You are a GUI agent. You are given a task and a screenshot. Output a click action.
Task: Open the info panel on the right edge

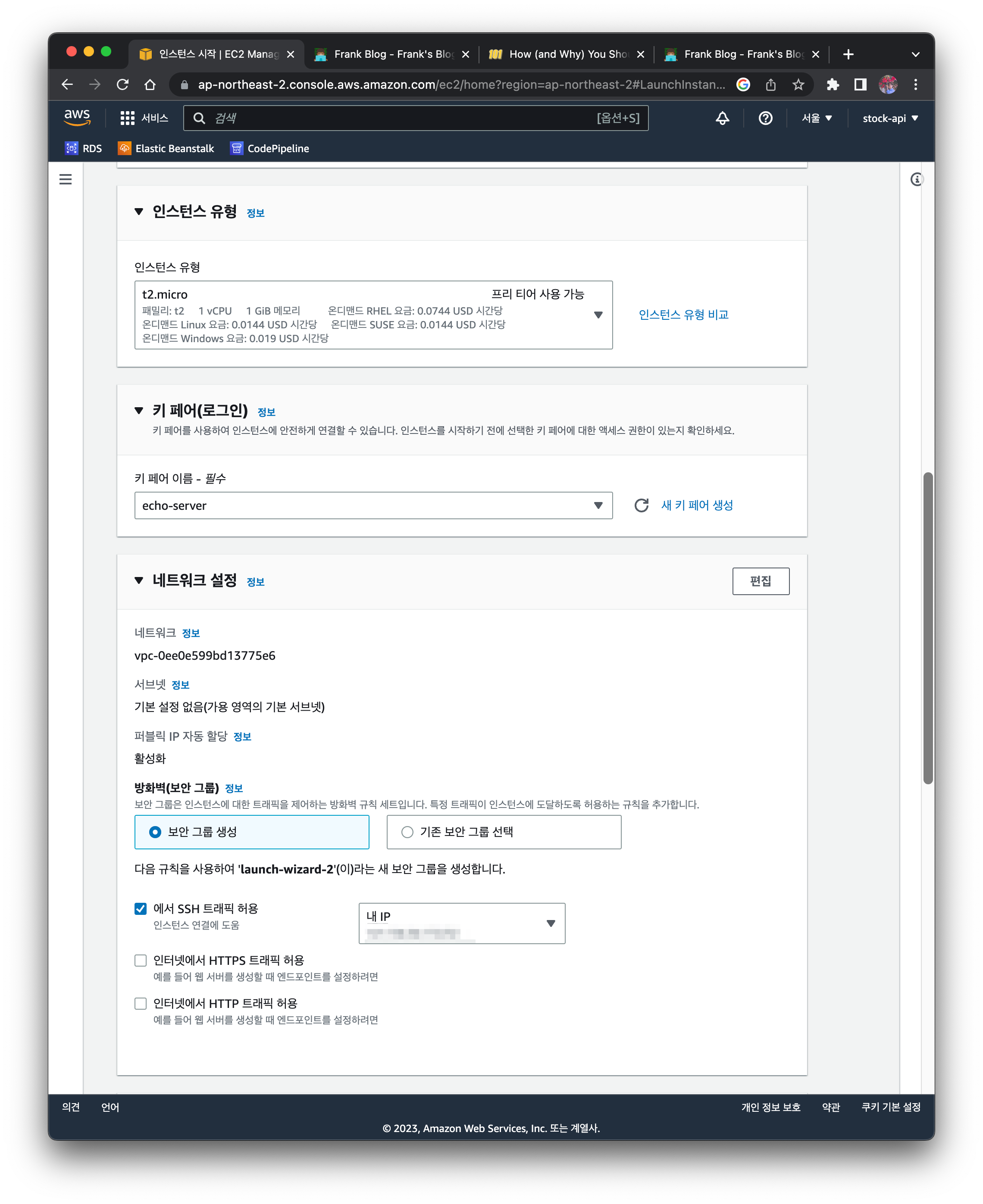[x=916, y=179]
